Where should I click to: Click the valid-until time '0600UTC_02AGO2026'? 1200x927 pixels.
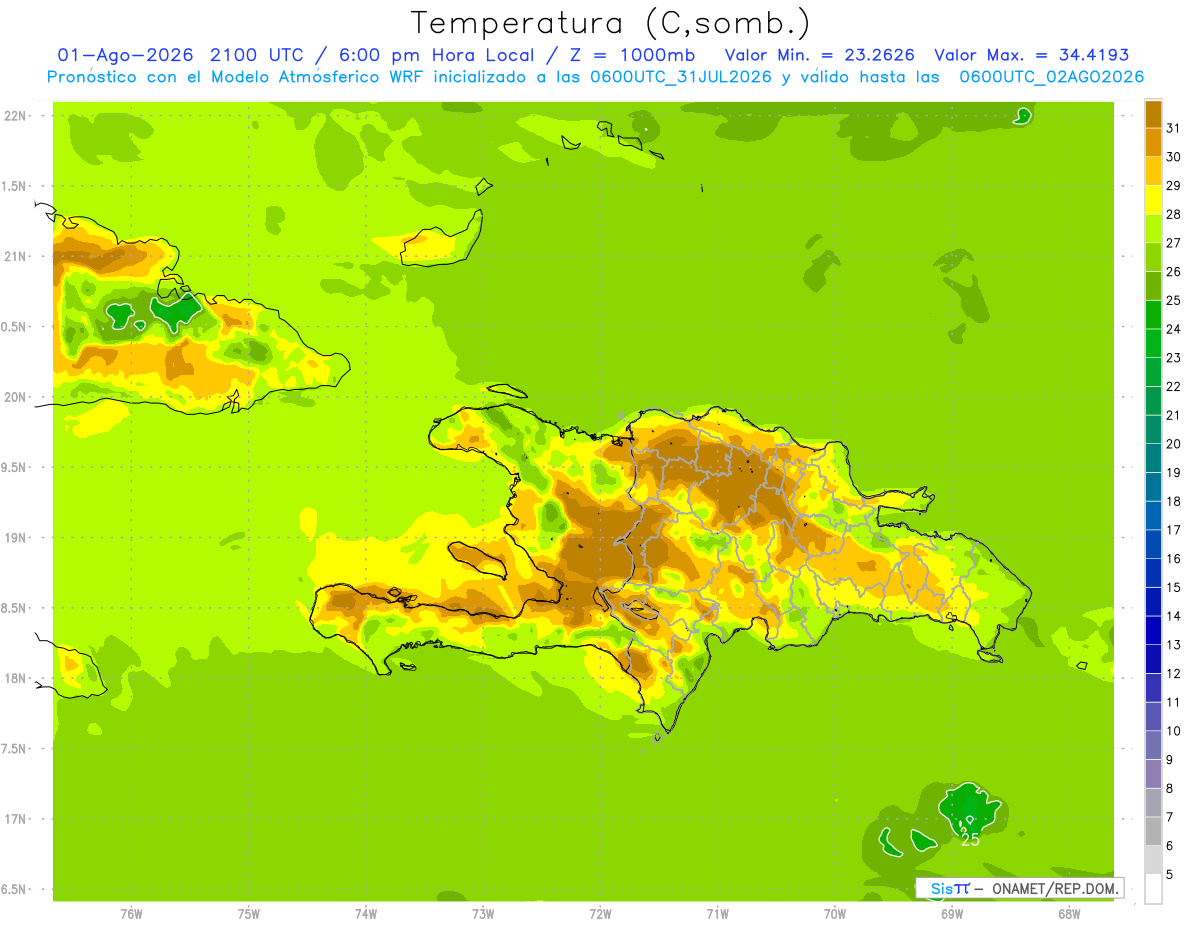[x=1052, y=77]
